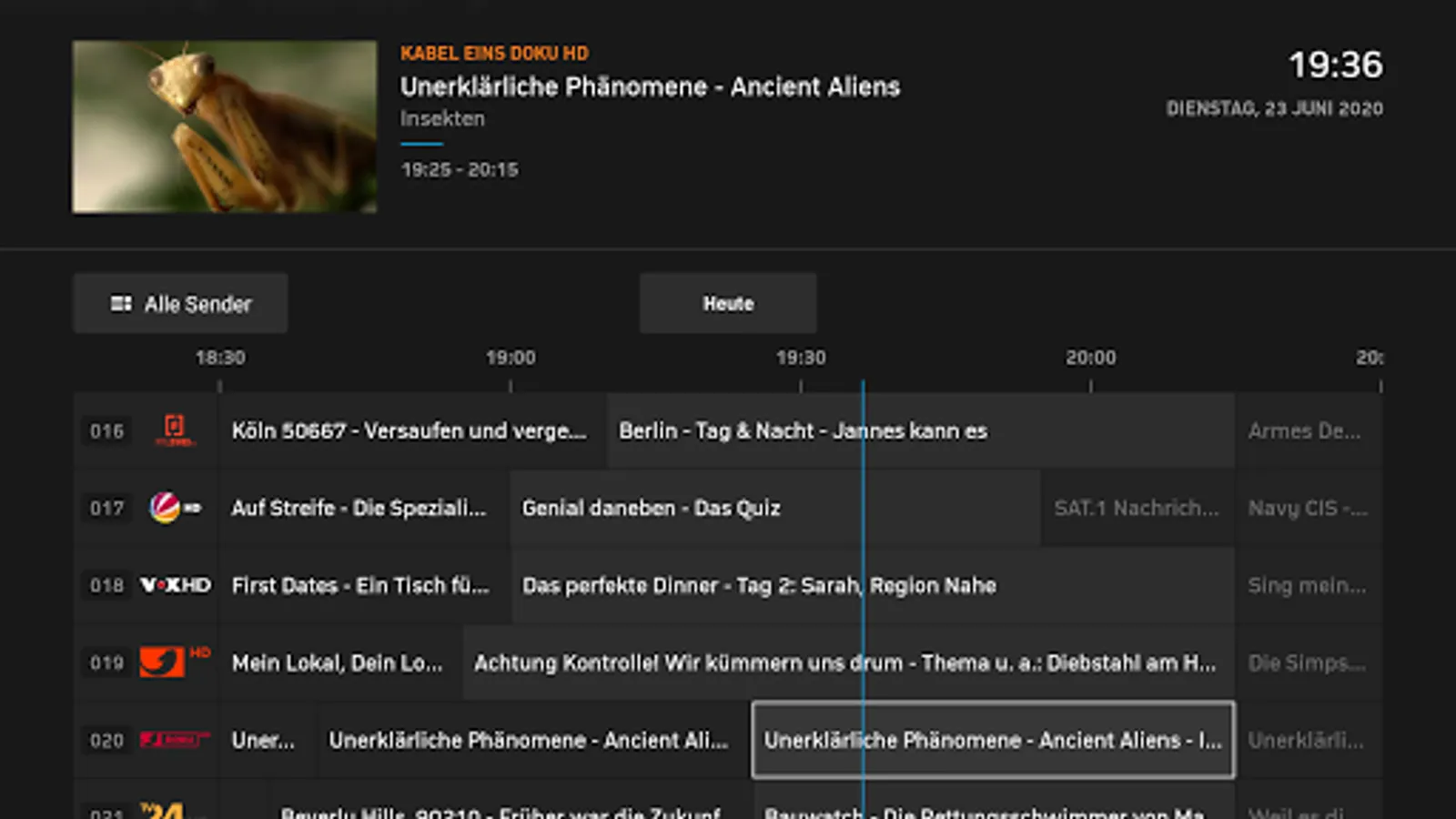
Task: Select Navy CIS programme entry
Action: pos(1309,508)
